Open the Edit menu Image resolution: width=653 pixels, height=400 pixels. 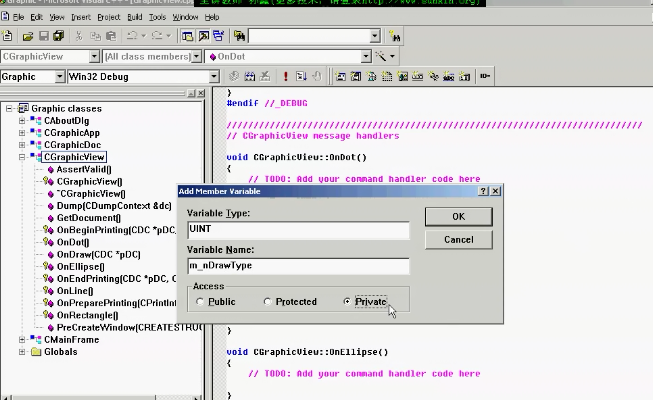(x=37, y=17)
